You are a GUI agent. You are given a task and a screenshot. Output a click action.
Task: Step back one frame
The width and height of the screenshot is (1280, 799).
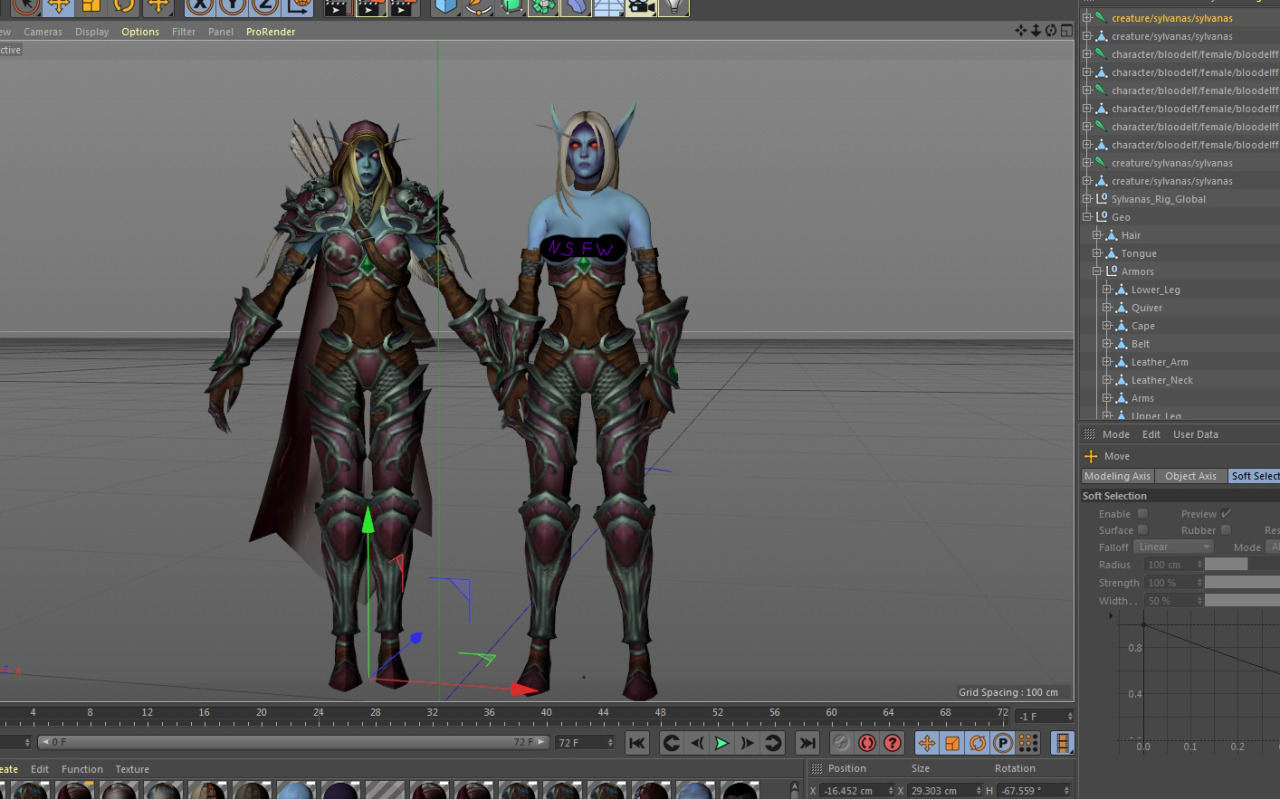pyautogui.click(x=697, y=743)
